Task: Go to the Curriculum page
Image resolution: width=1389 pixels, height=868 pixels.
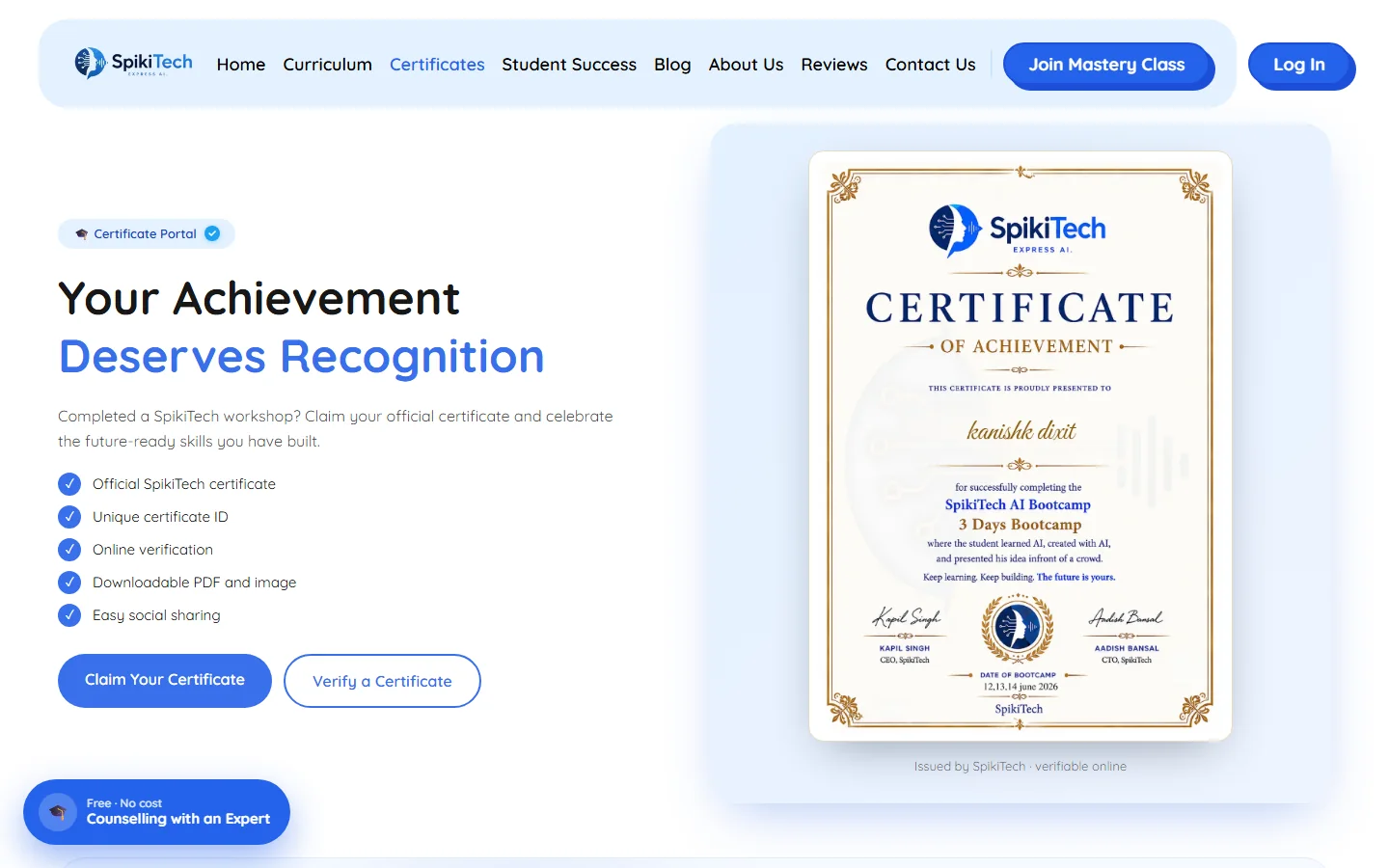Action: 327,65
